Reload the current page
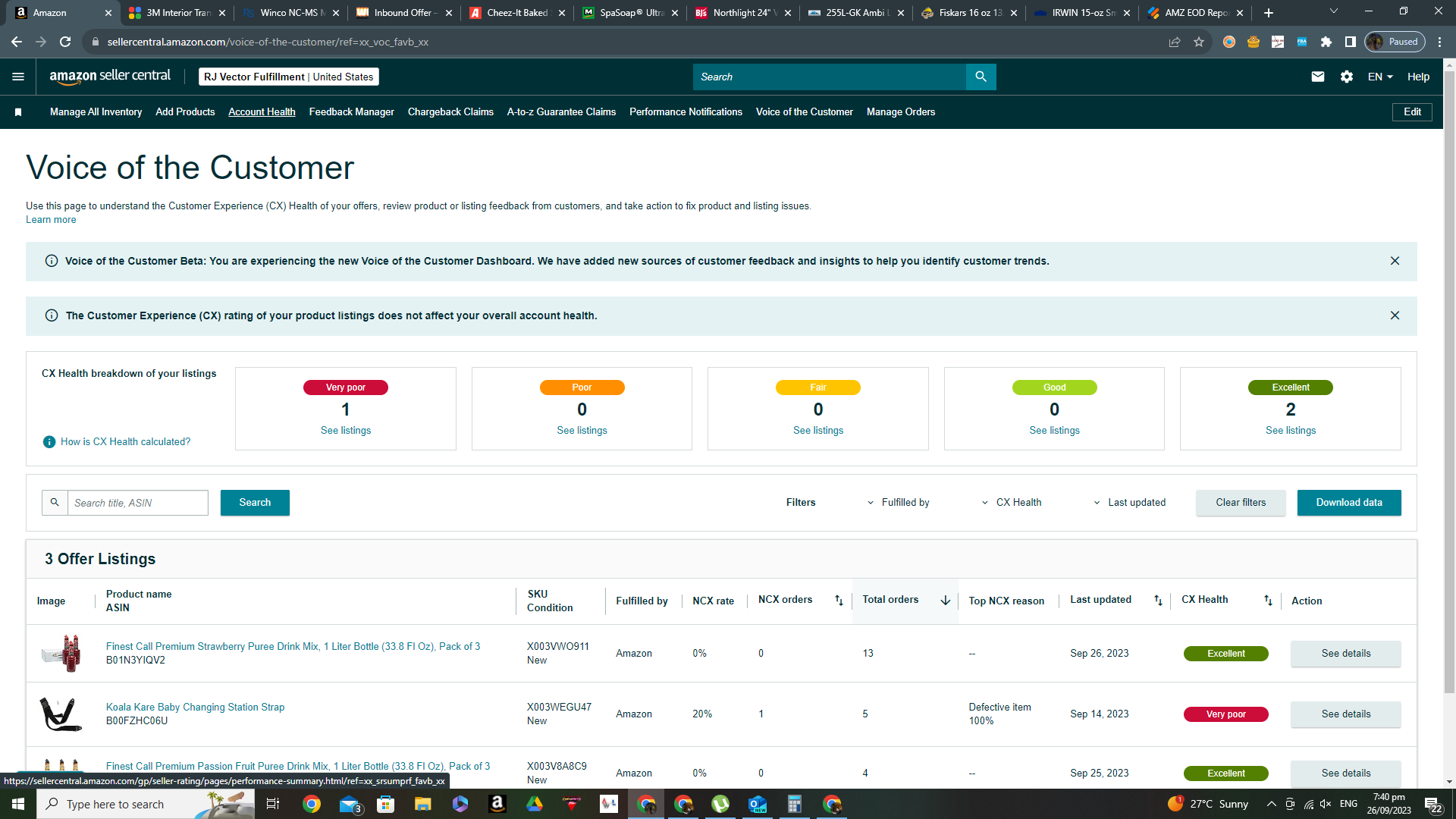The image size is (1456, 819). click(x=65, y=42)
